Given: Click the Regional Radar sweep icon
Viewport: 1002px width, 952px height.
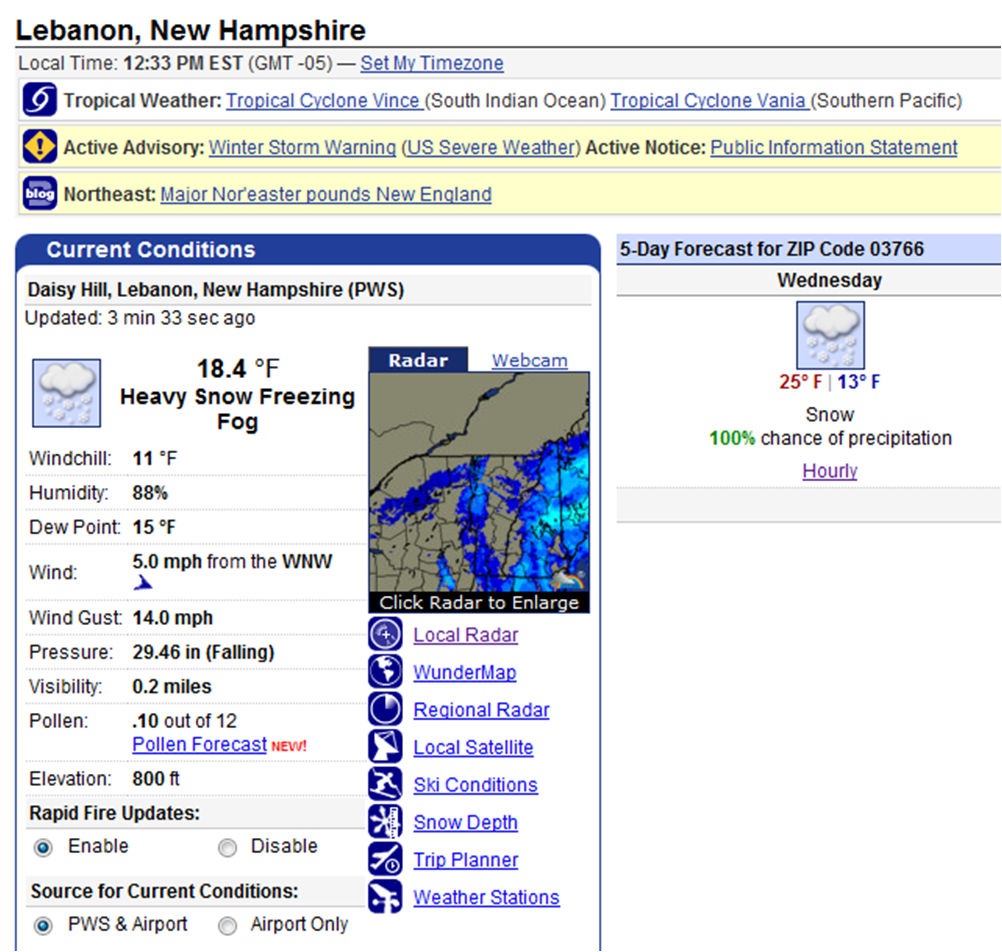Looking at the screenshot, I should [x=385, y=709].
